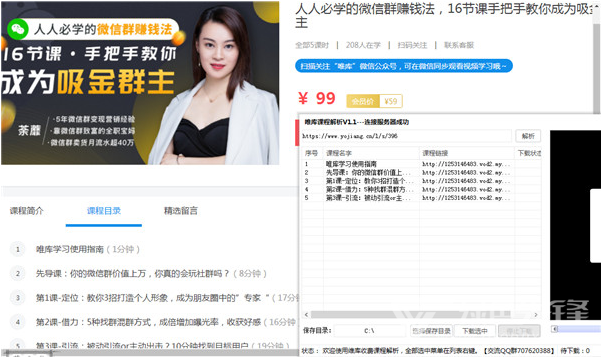Viewport: 606px width, 364px height.
Task: Click the 保存目录 path field showing C:\
Action: coord(369,331)
